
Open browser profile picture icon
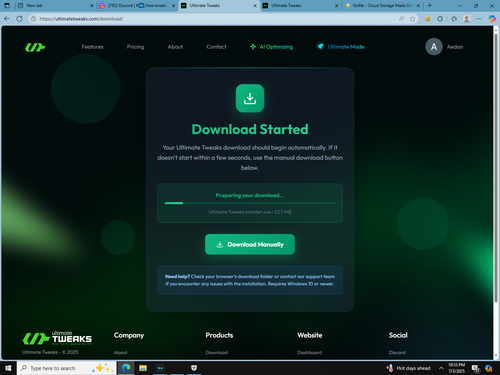pos(467,19)
